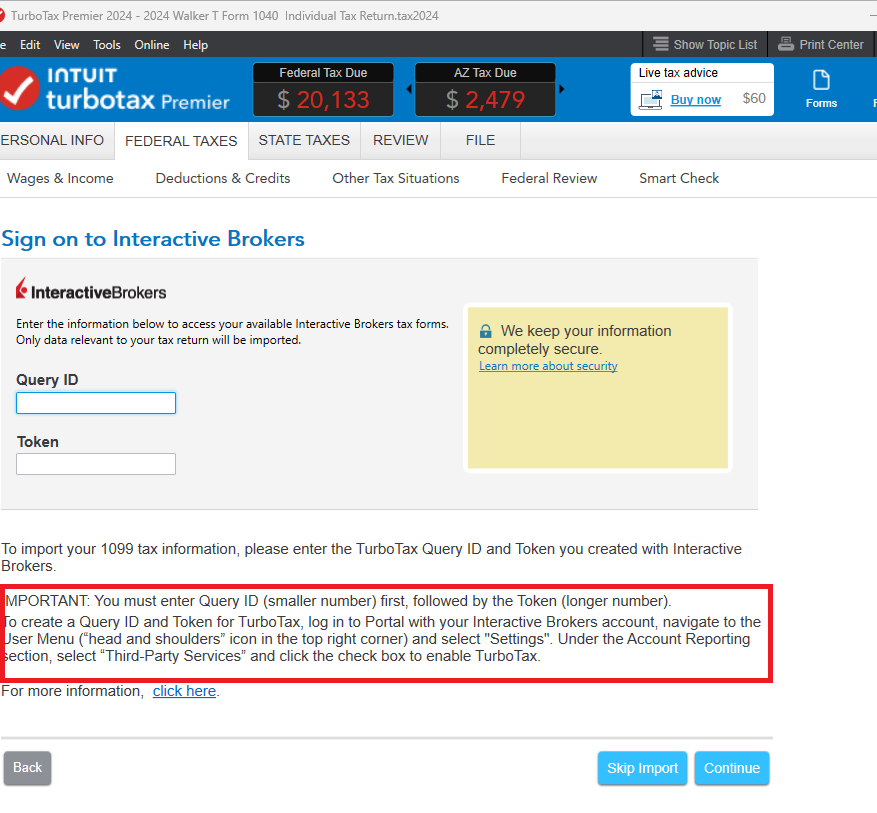Viewport: 877px width, 813px height.
Task: Click the right arrow beside AZ Tax Due
Action: coord(562,89)
